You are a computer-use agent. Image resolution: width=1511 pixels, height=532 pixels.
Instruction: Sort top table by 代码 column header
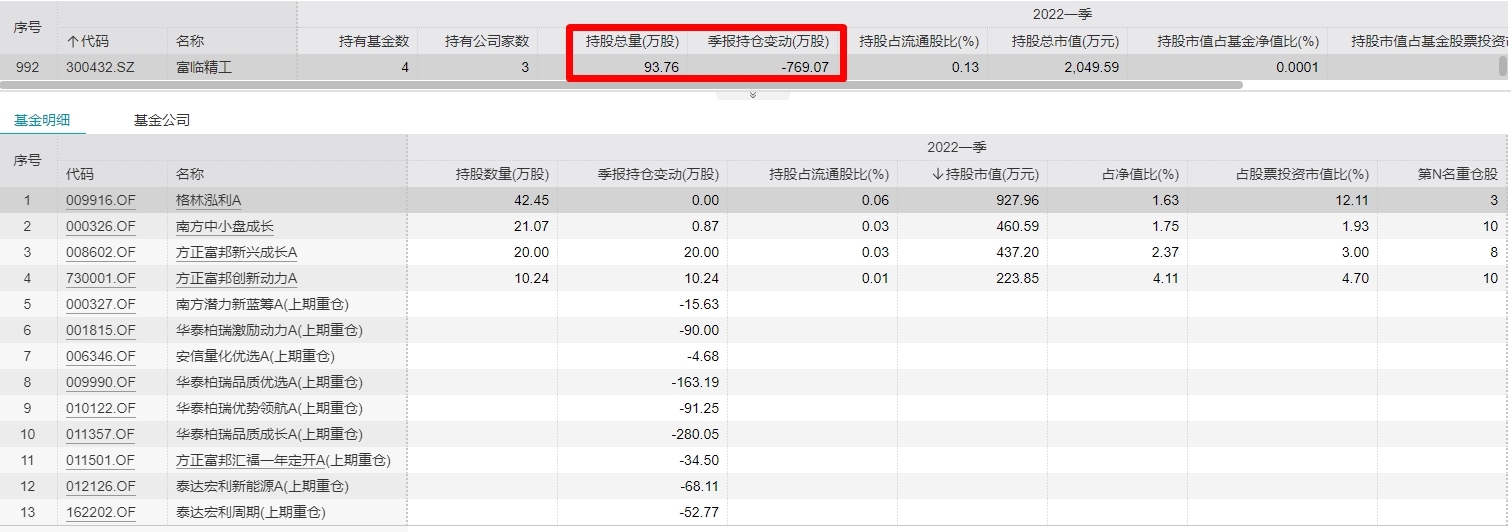pyautogui.click(x=88, y=41)
